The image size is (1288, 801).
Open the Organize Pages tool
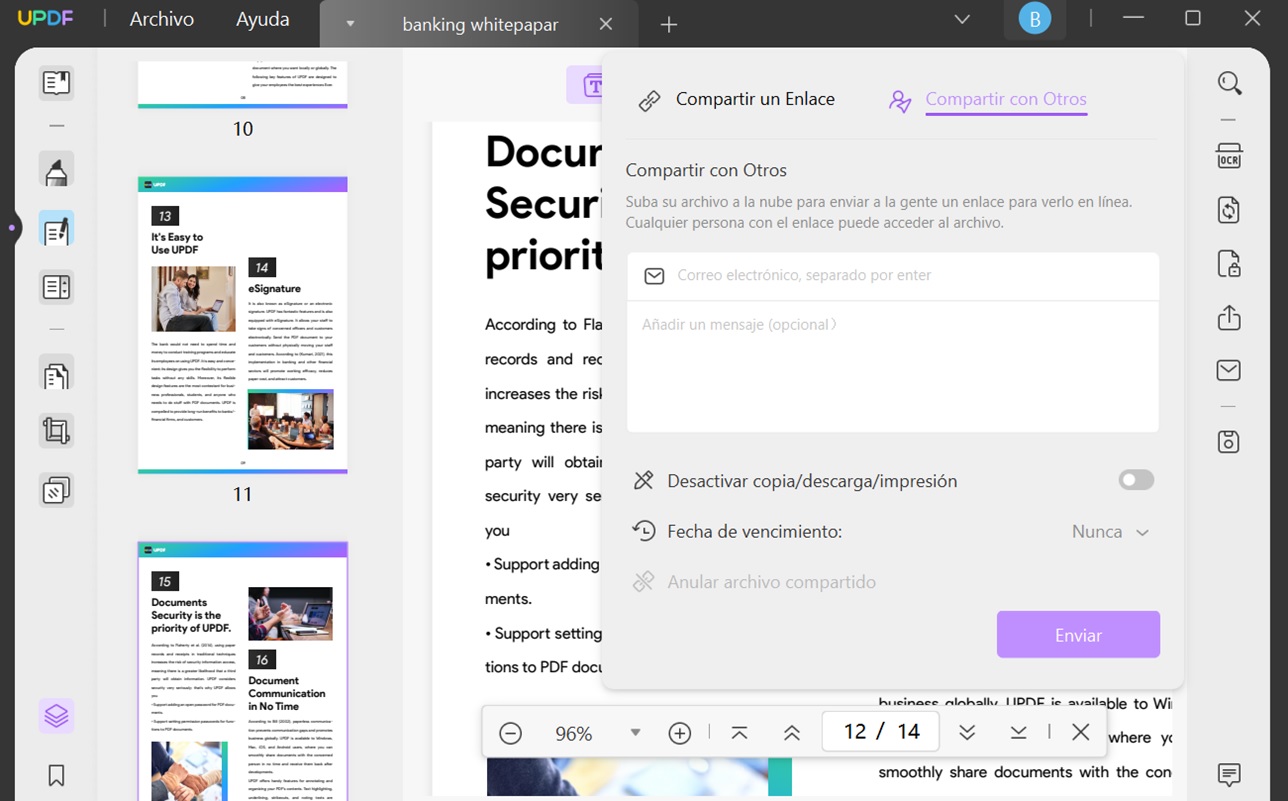click(56, 375)
